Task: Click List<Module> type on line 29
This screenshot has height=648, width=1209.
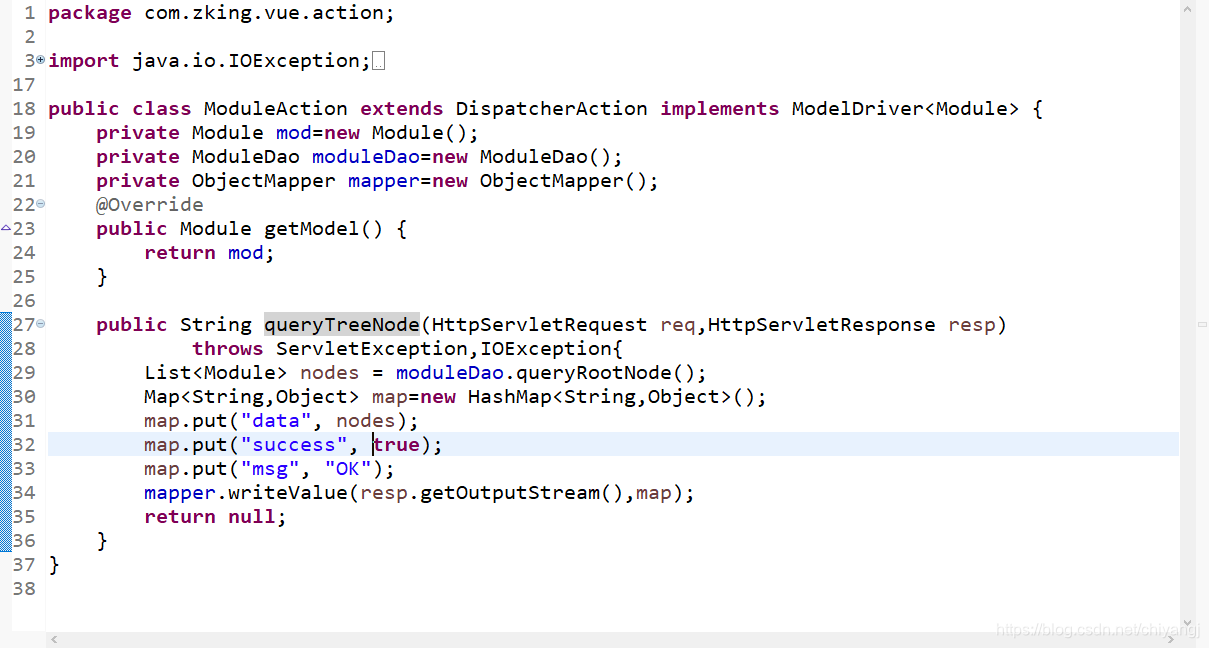Action: click(x=216, y=373)
